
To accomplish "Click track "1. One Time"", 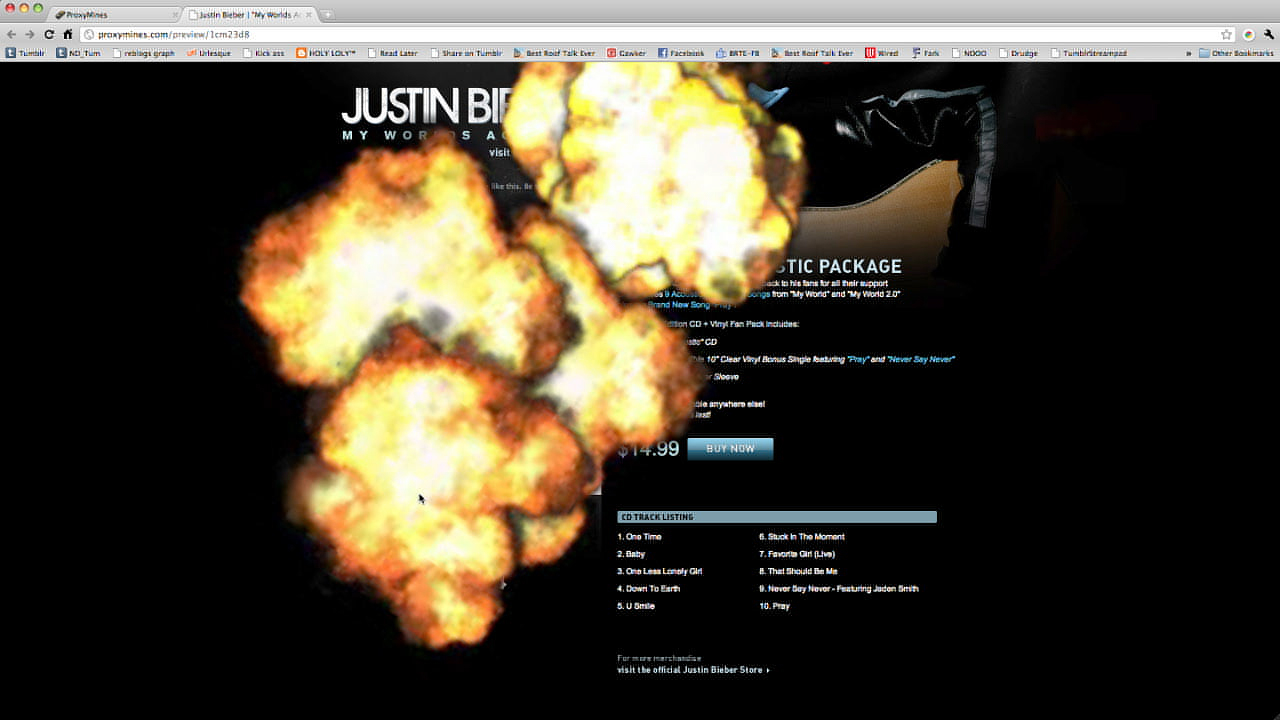I will [639, 537].
